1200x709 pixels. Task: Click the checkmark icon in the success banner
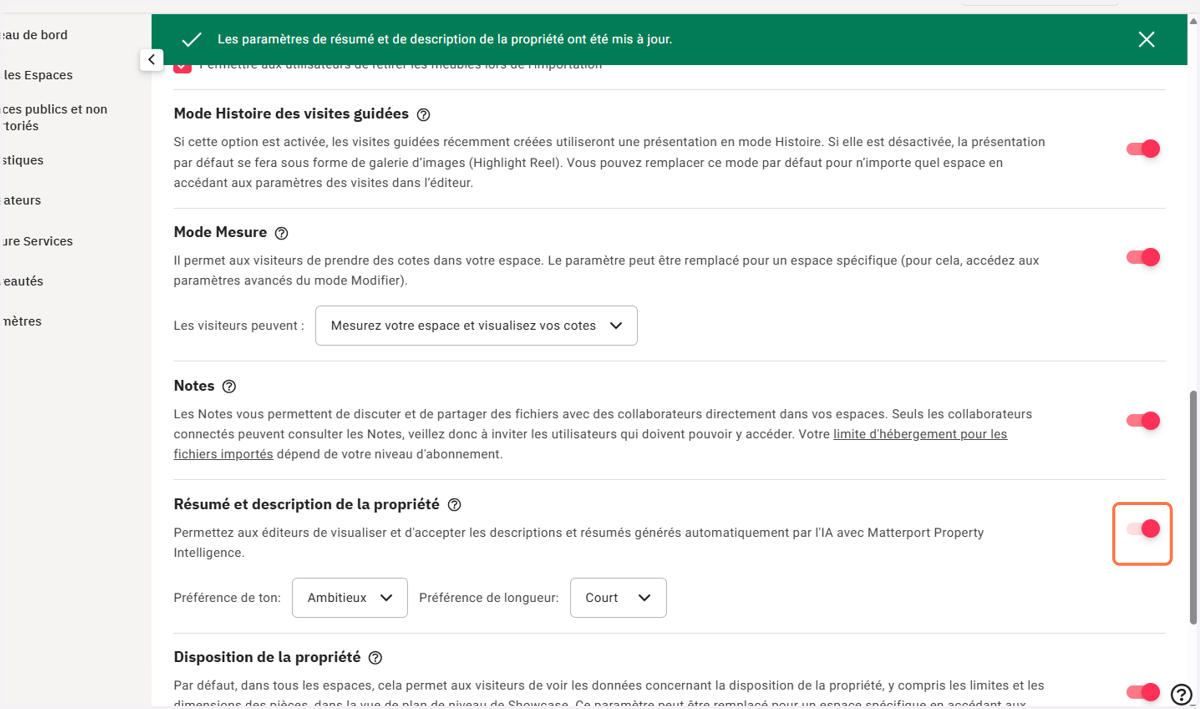[192, 40]
